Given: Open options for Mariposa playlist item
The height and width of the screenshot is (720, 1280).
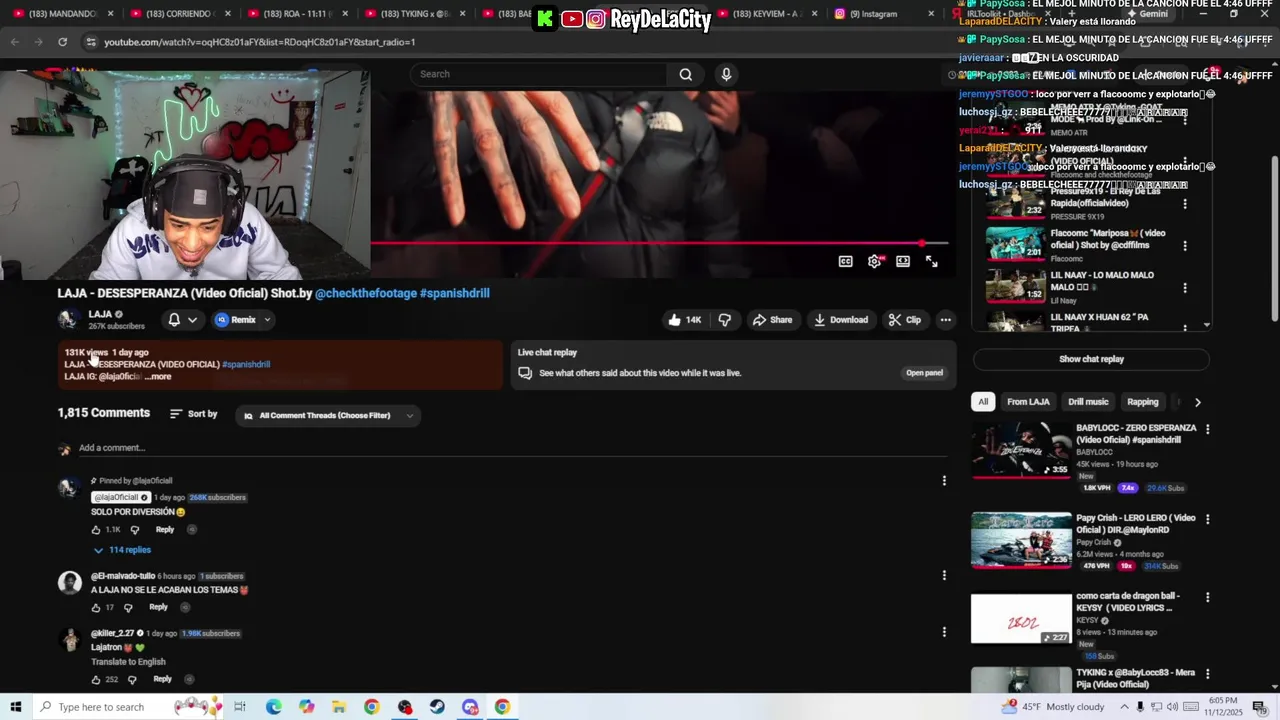Looking at the screenshot, I should coord(1185,245).
